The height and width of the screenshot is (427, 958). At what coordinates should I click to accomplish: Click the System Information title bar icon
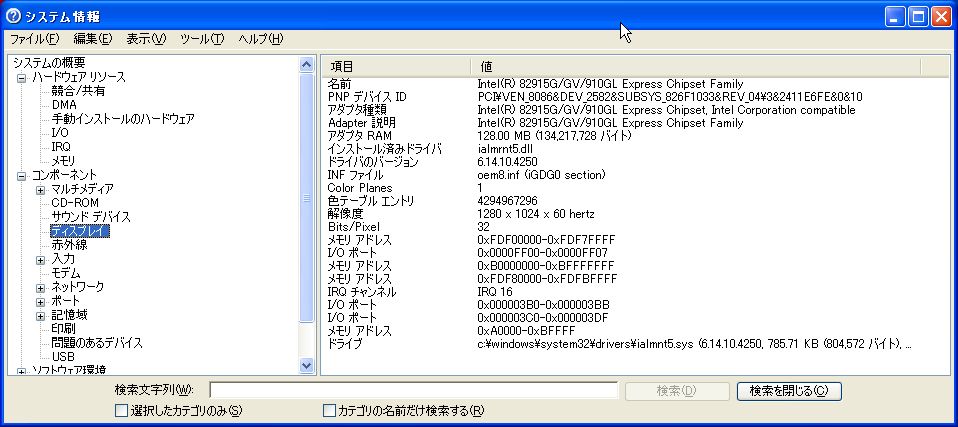tap(13, 16)
